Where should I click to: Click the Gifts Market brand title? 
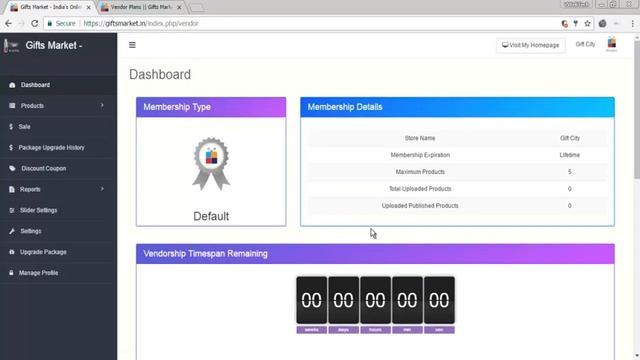(x=54, y=45)
